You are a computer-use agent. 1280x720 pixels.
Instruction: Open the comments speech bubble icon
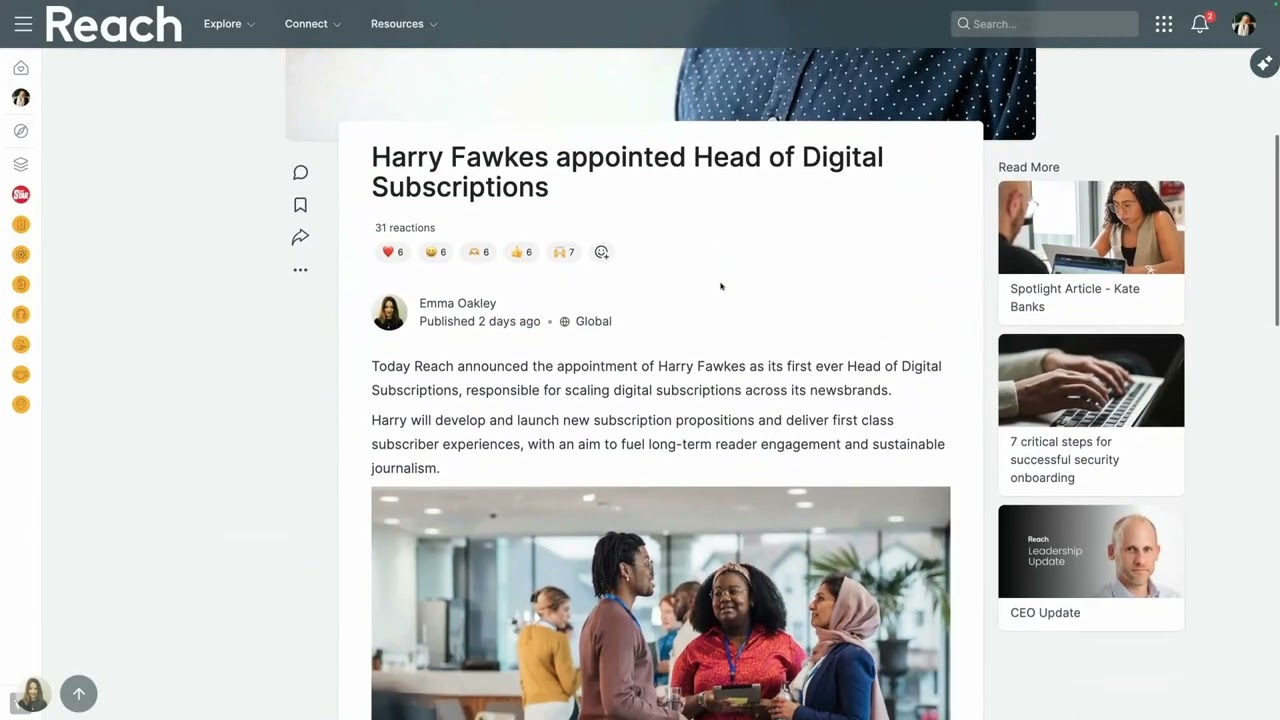tap(300, 173)
